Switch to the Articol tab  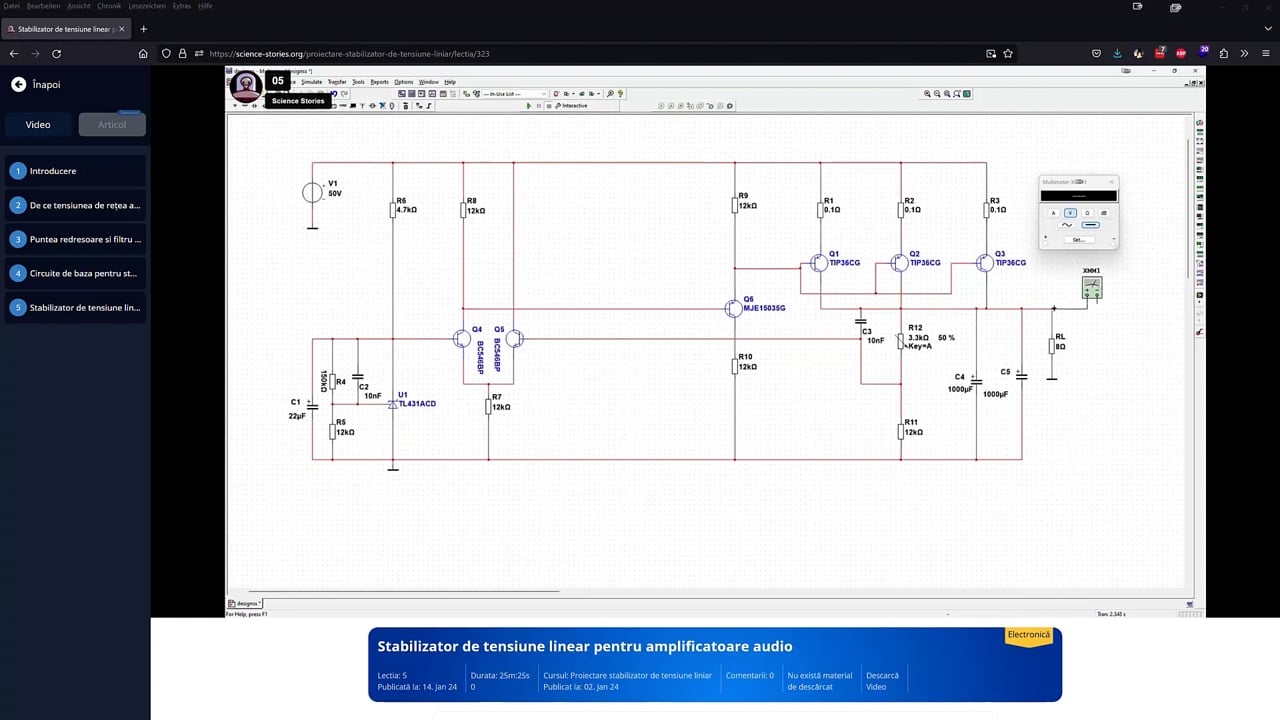[x=112, y=125]
